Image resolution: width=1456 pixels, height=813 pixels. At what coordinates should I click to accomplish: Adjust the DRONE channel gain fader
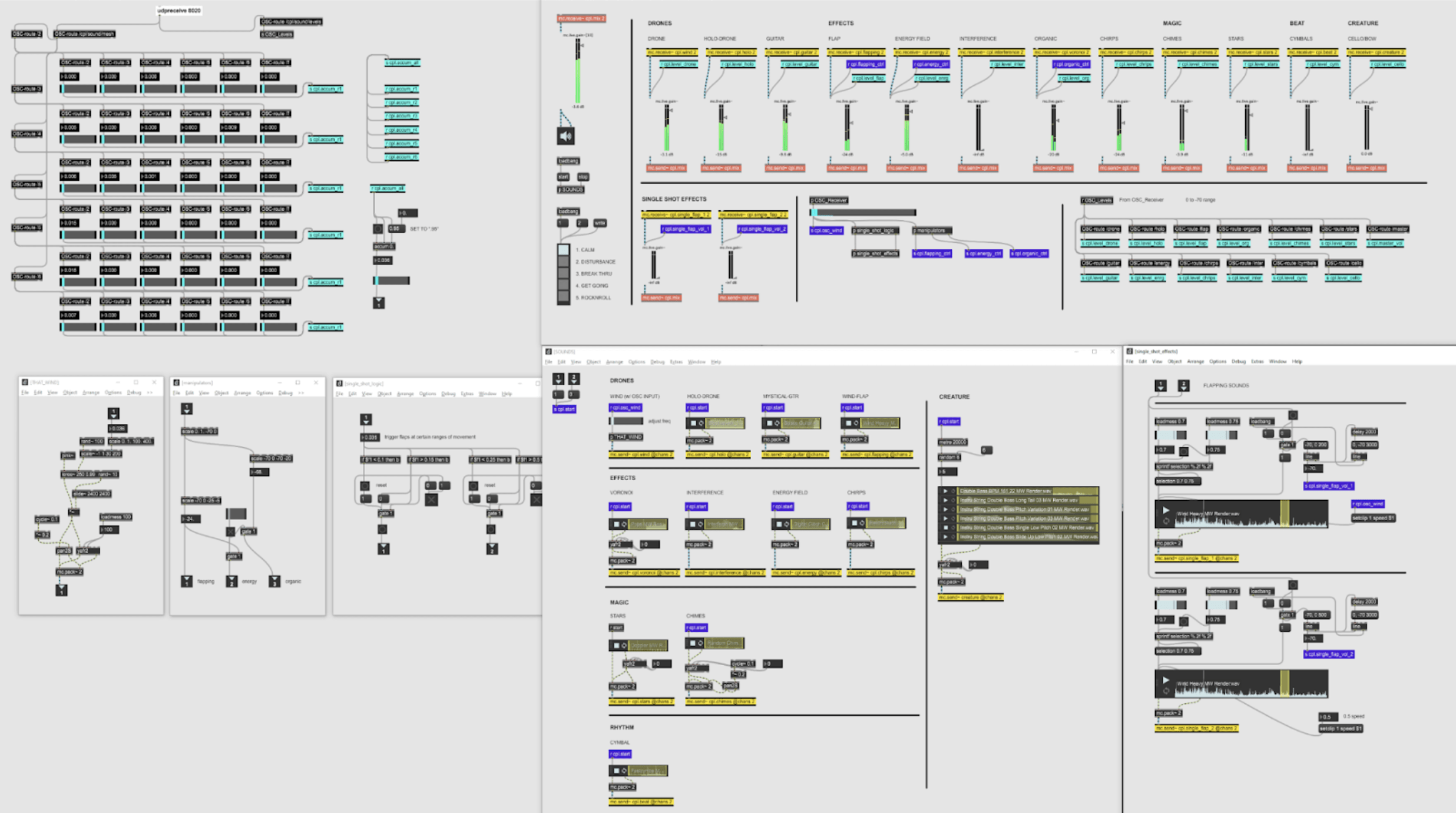[x=667, y=127]
